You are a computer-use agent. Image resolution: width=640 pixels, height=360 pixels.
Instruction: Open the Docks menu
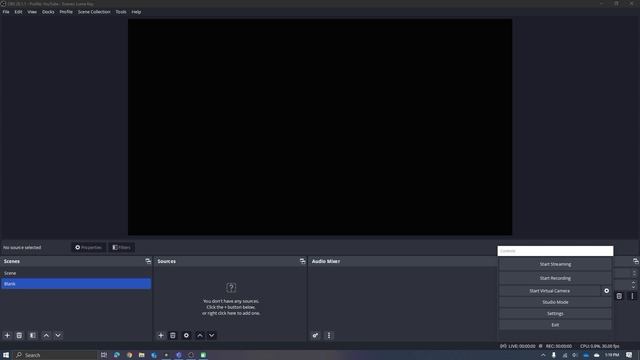(48, 12)
